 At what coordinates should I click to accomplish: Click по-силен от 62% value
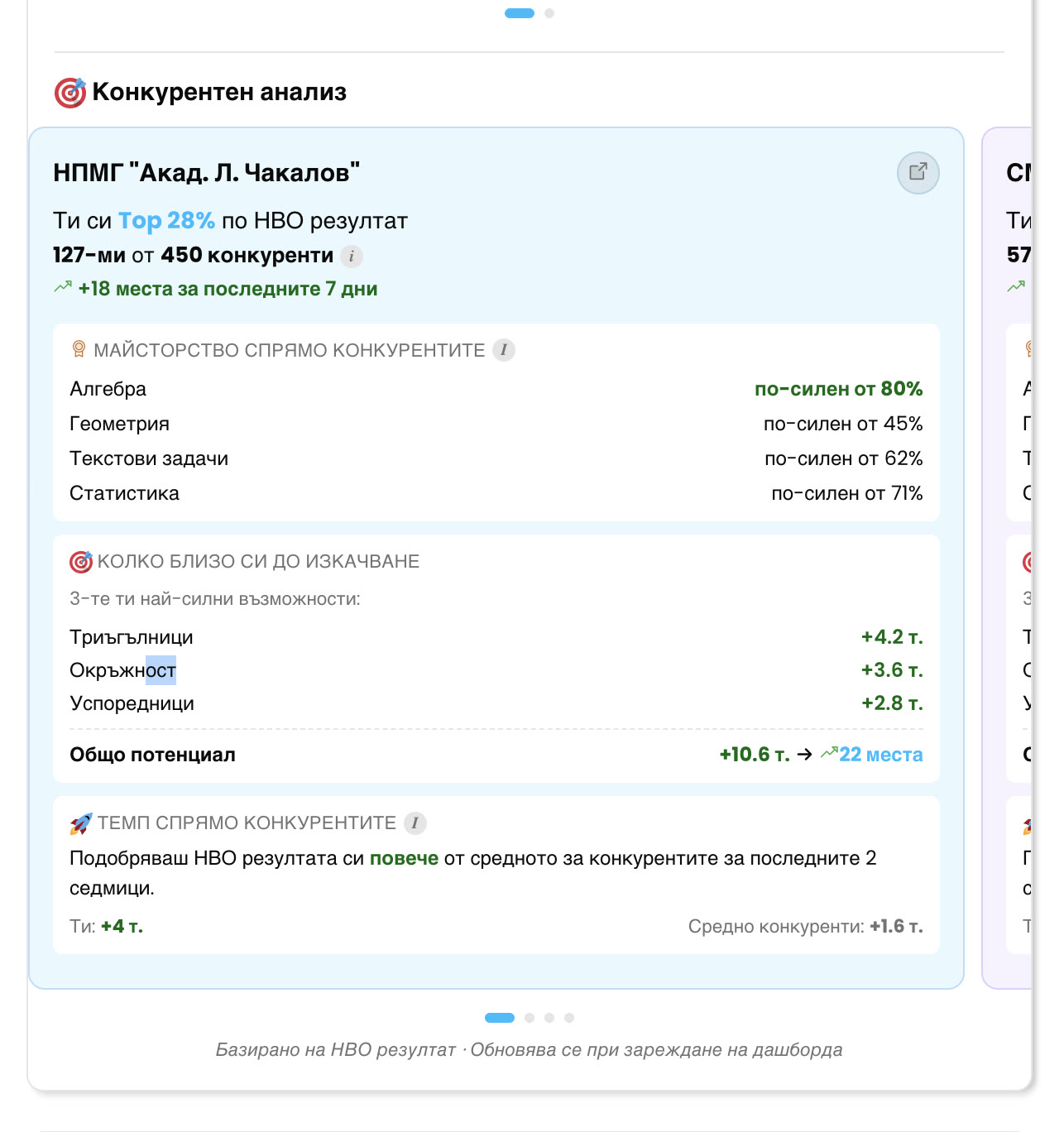tap(844, 458)
